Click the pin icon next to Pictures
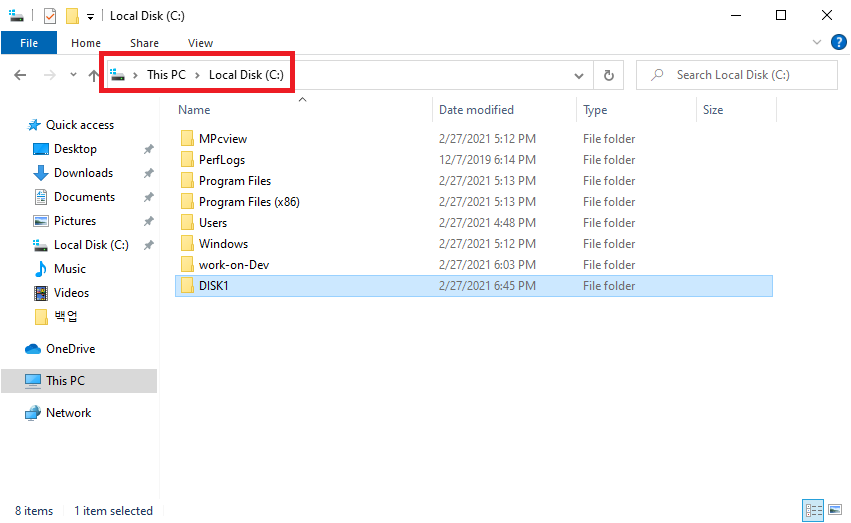The width and height of the screenshot is (851, 523). click(x=149, y=221)
